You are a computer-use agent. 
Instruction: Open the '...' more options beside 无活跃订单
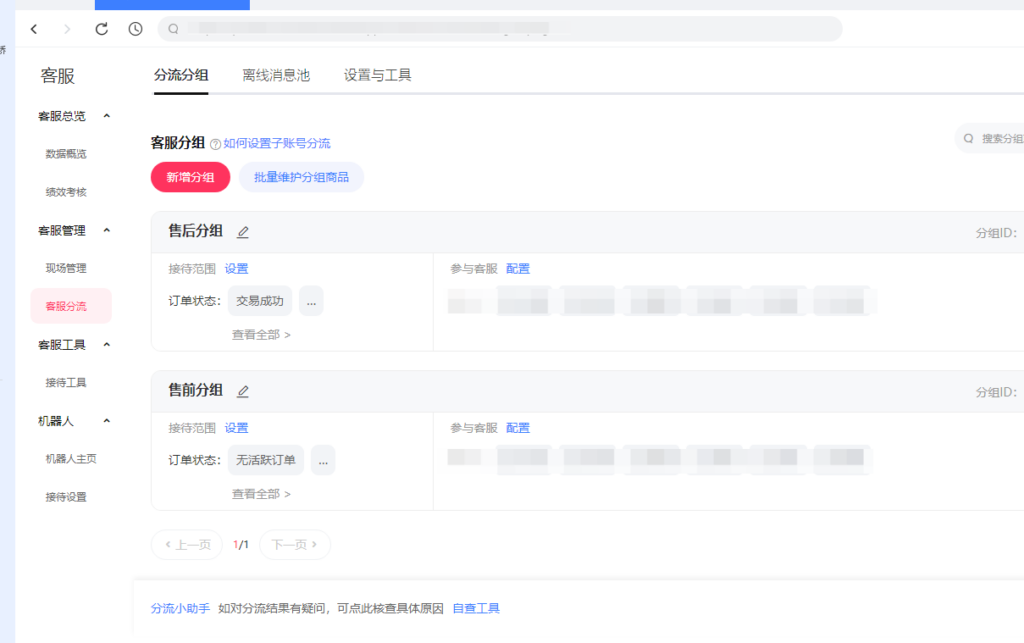[323, 459]
